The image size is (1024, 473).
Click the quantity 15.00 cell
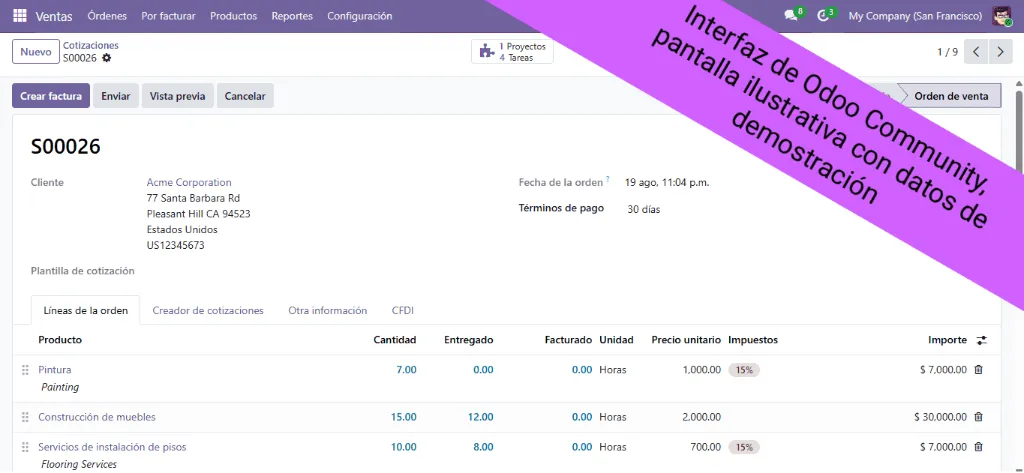click(x=404, y=417)
